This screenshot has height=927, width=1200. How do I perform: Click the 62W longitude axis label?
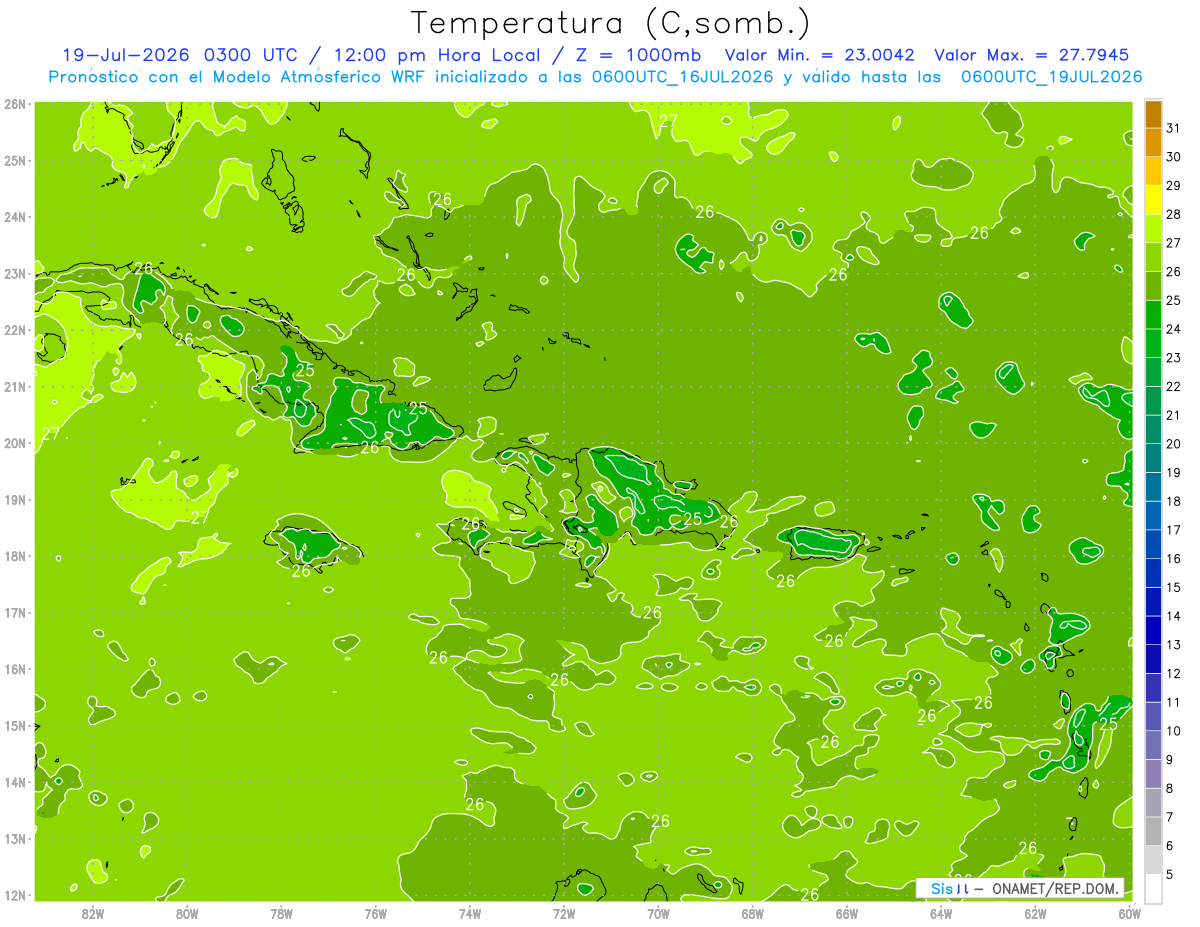(1035, 913)
